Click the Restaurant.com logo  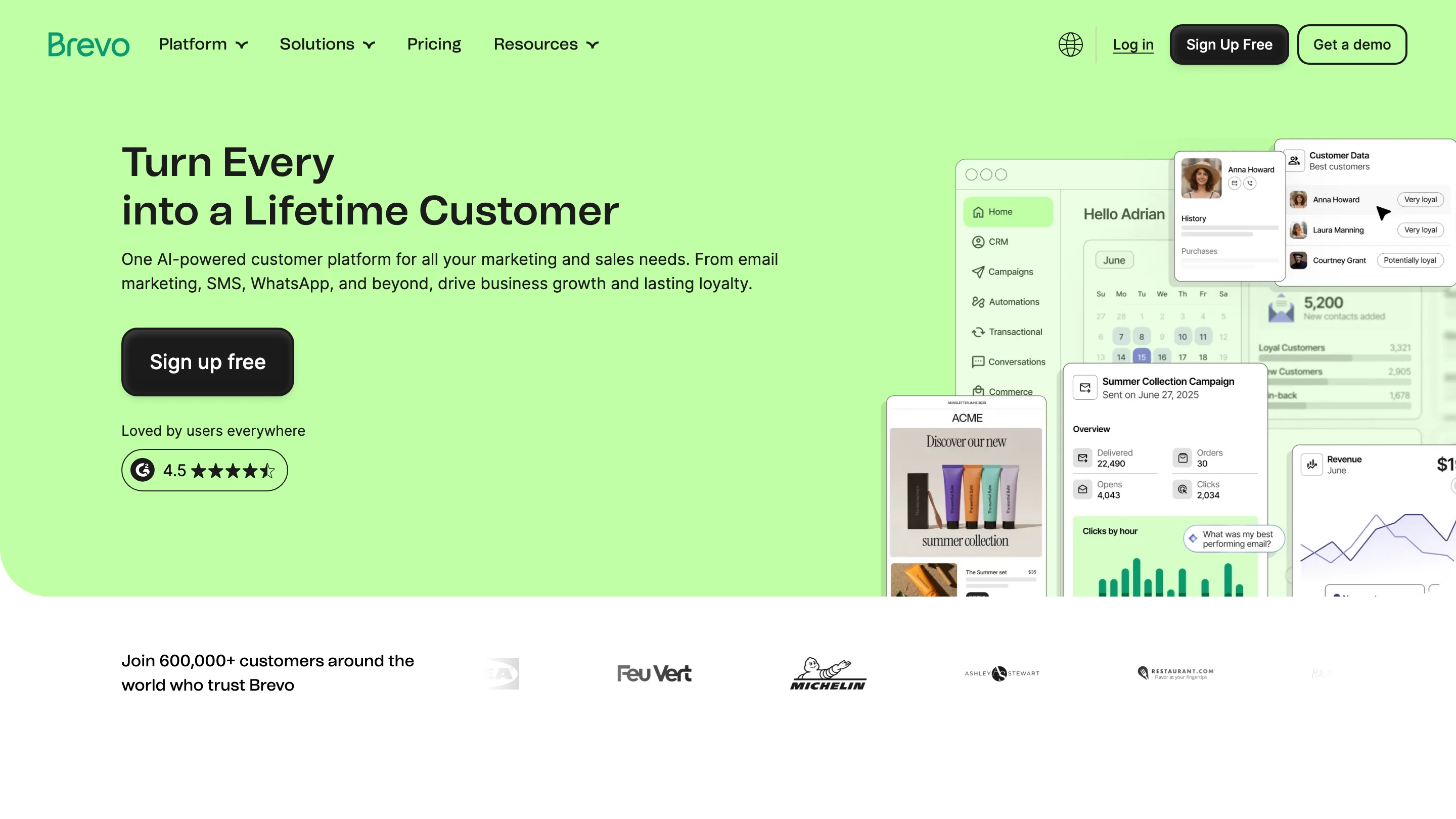click(x=1175, y=673)
